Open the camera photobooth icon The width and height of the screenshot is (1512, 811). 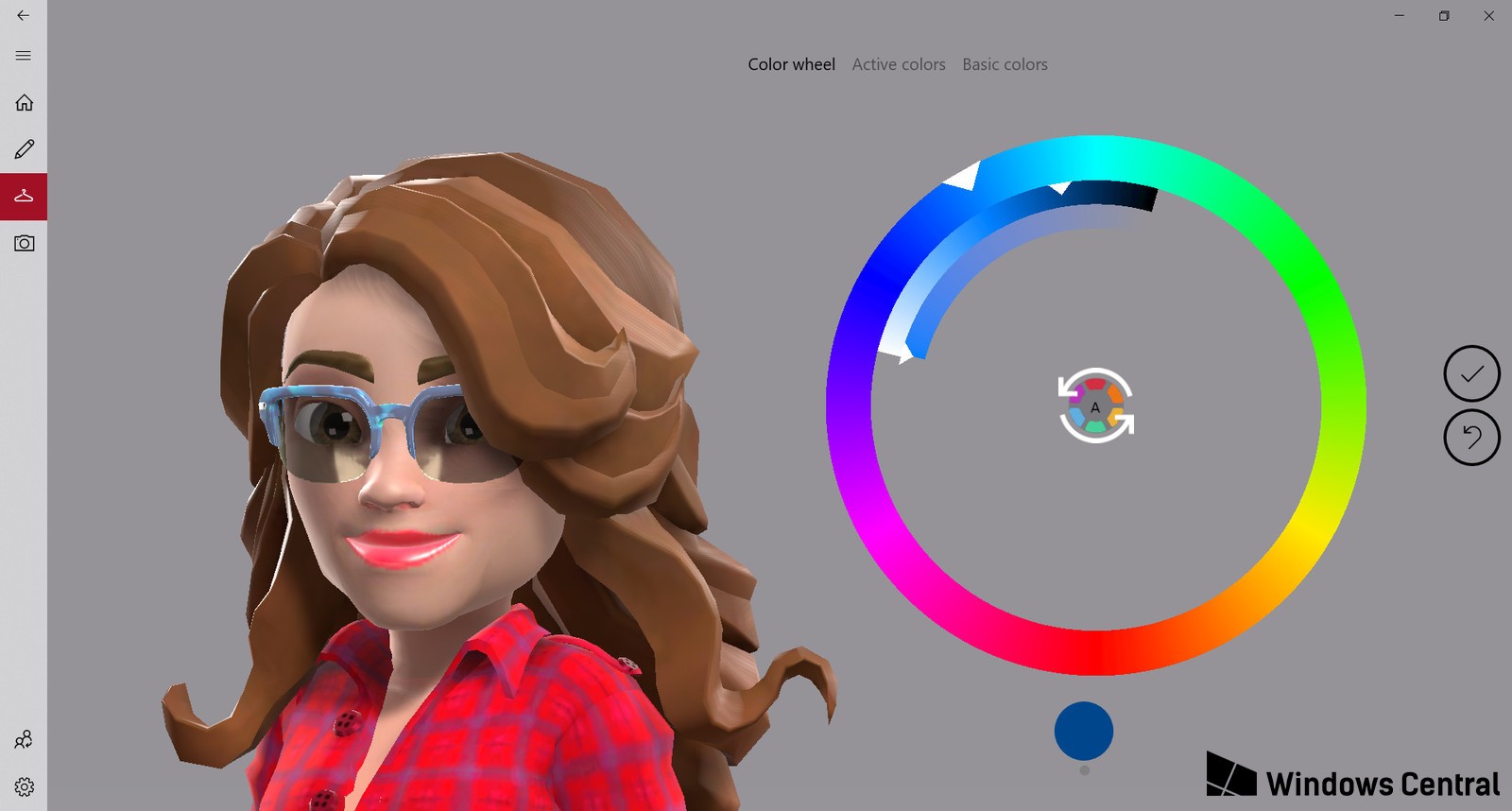(x=24, y=244)
